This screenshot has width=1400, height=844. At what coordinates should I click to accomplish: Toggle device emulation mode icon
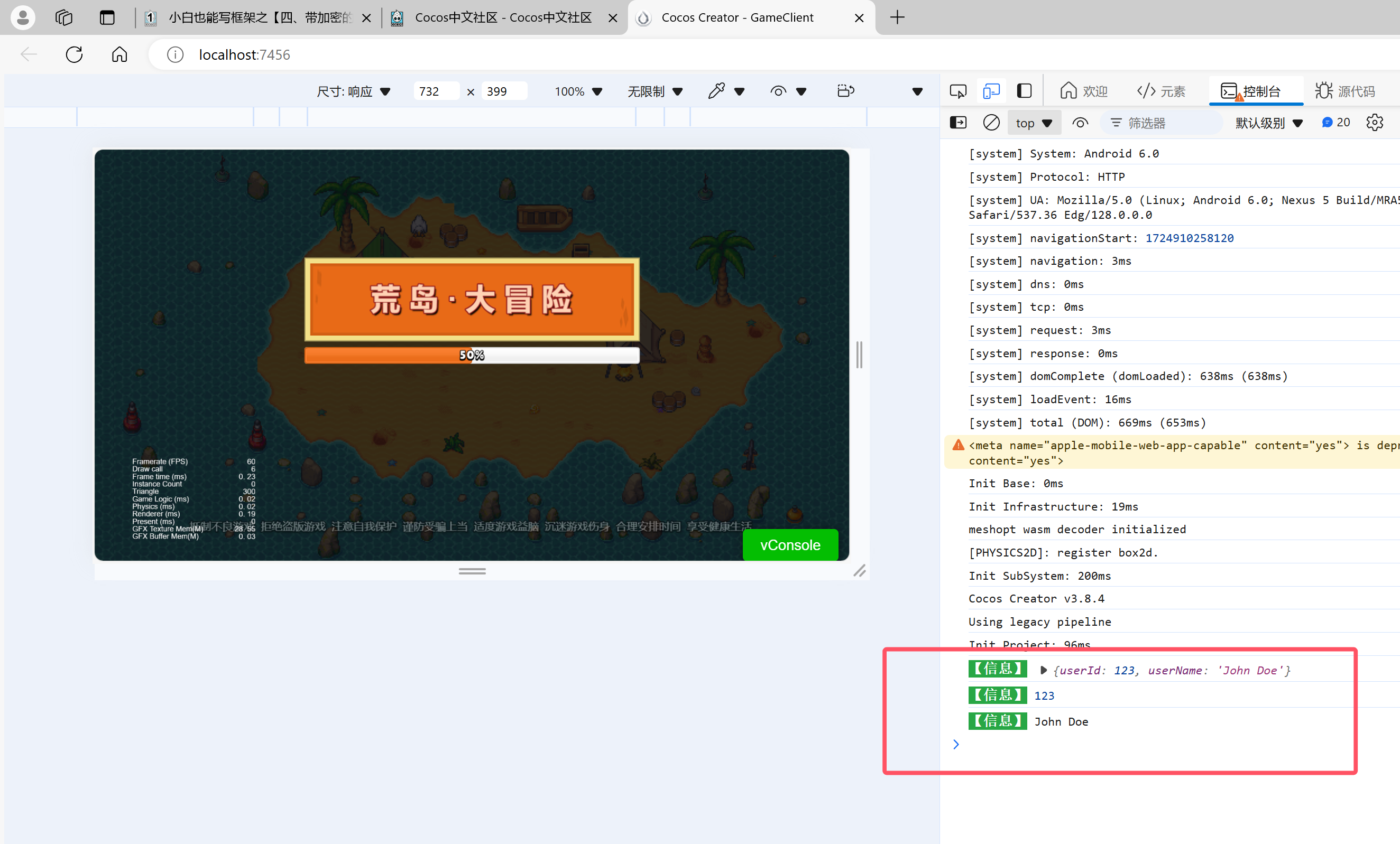coord(991,91)
